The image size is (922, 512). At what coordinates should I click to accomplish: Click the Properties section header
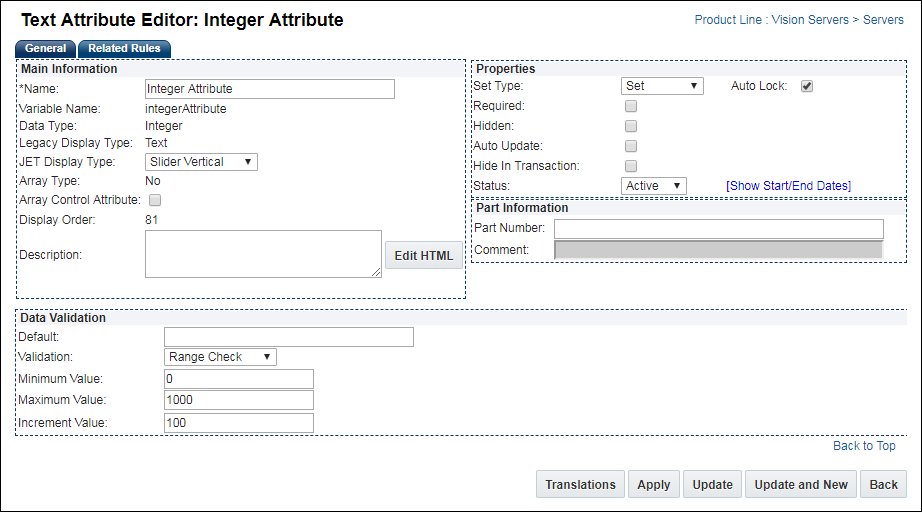tap(506, 69)
